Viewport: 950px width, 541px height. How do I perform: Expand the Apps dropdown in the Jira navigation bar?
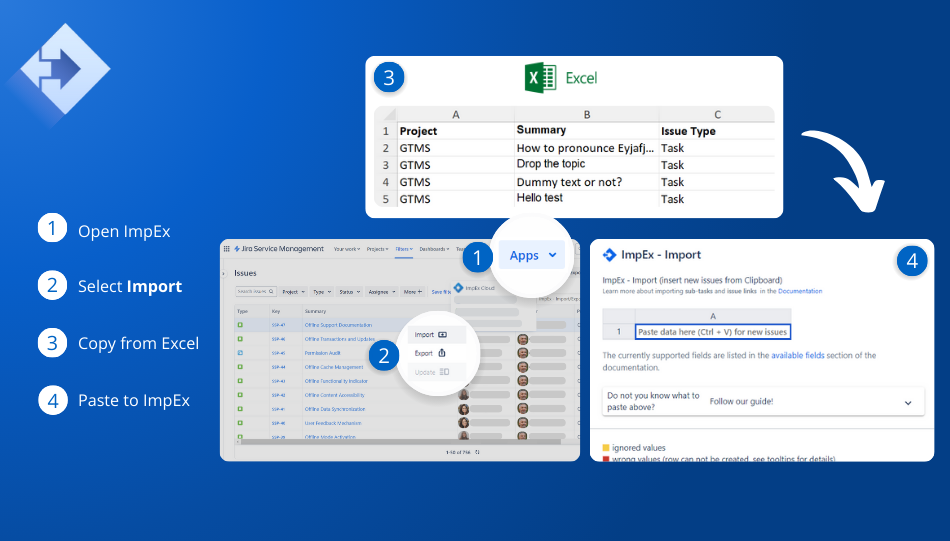pos(532,255)
